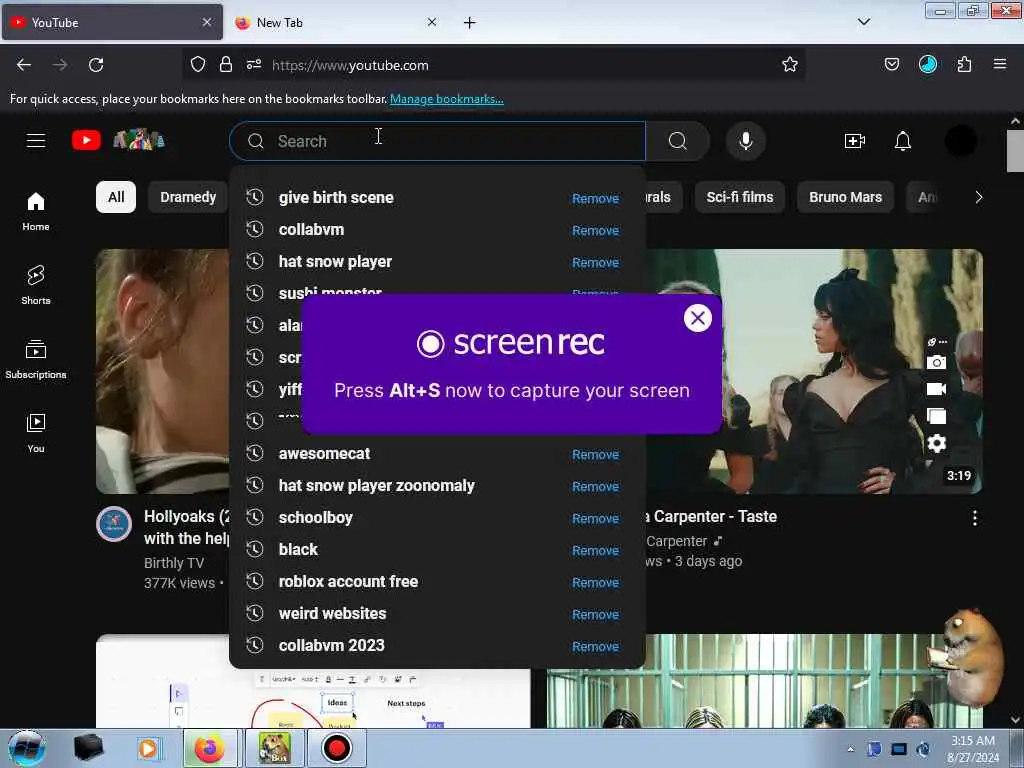Select the YouTube browser tab
Image resolution: width=1024 pixels, height=768 pixels.
(x=112, y=23)
